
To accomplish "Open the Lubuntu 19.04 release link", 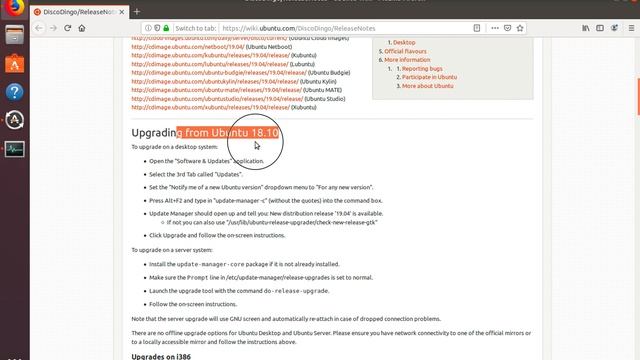I will [x=210, y=64].
